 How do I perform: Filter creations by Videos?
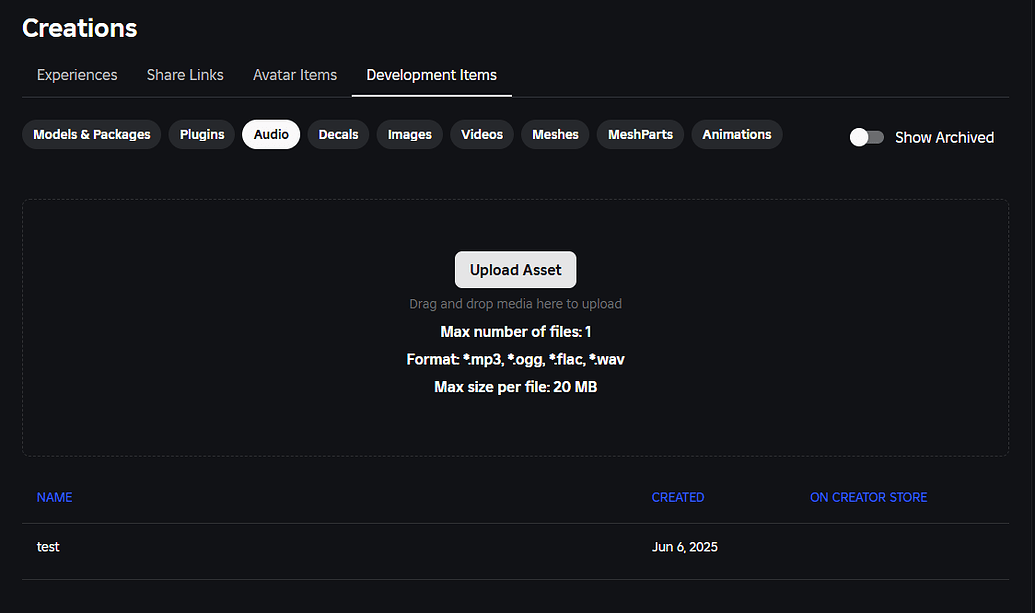481,134
